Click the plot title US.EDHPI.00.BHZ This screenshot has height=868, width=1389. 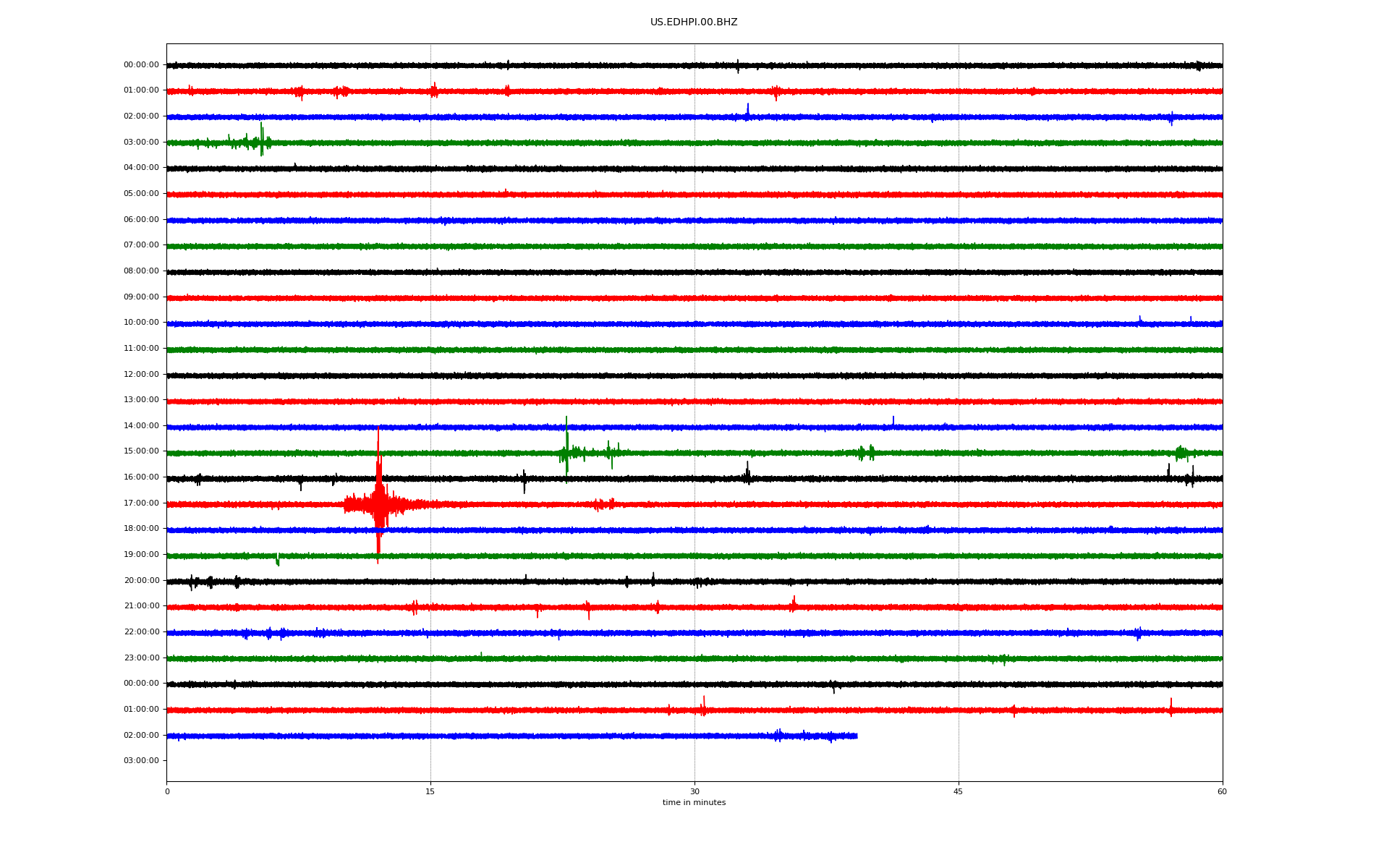[x=693, y=22]
